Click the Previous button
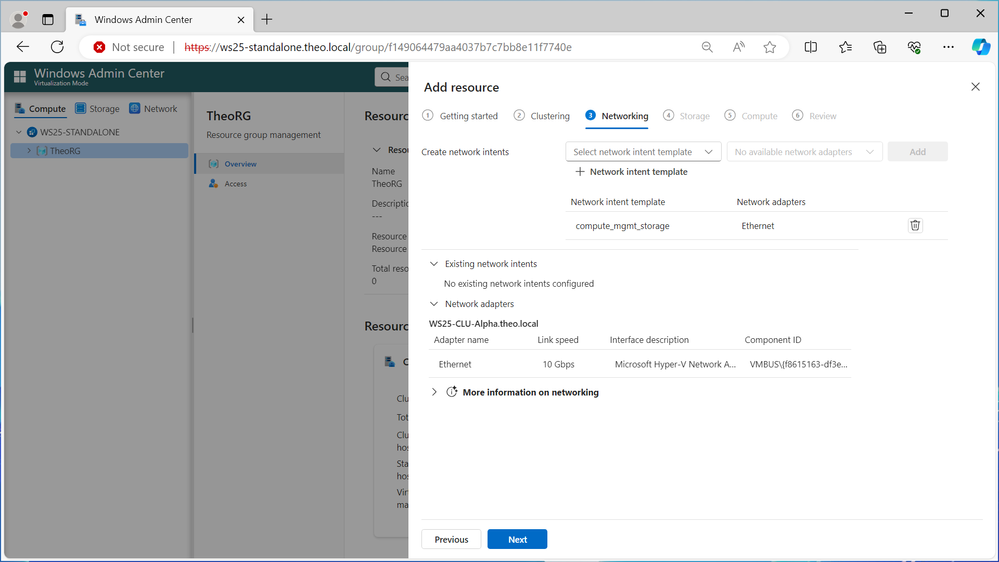 (x=451, y=539)
